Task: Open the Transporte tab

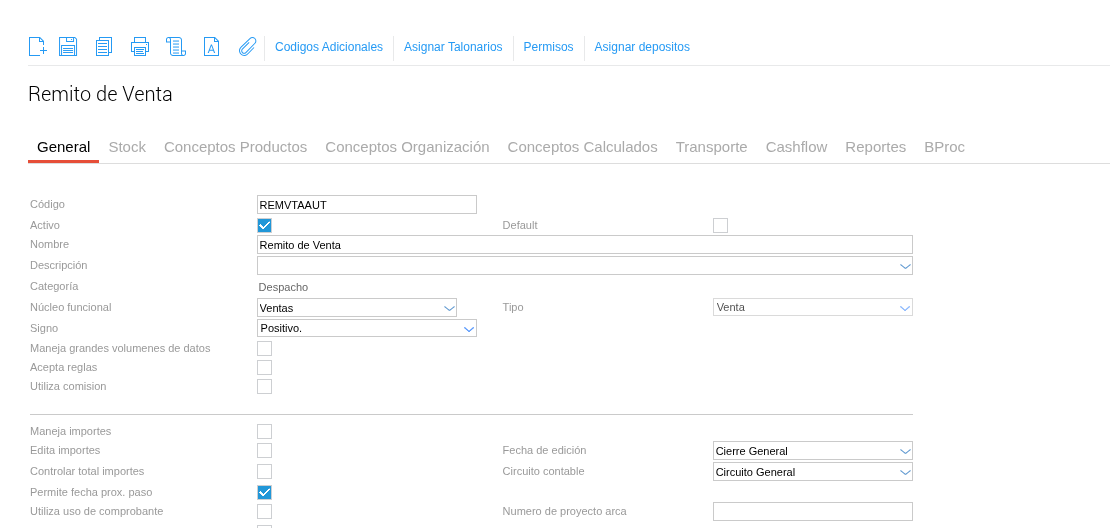Action: pos(711,147)
